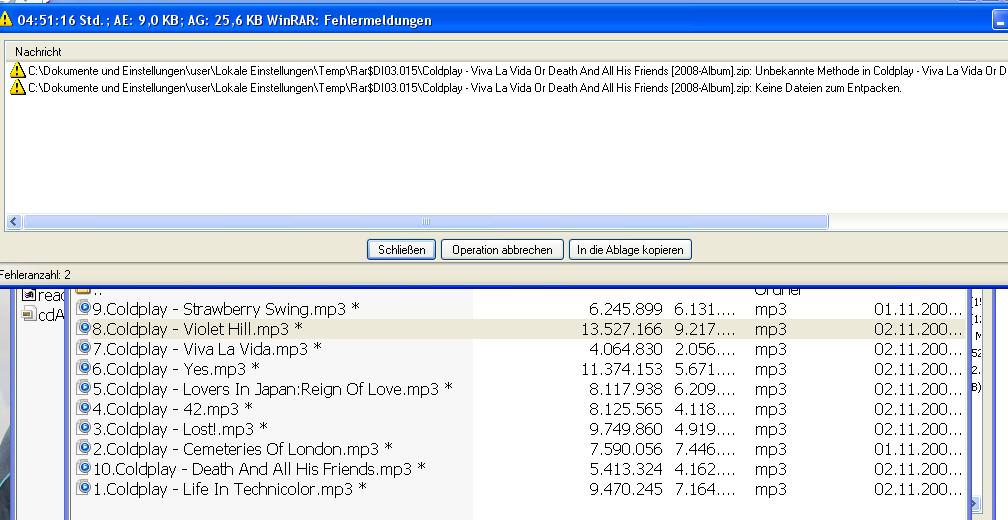Click Operation abbrechen button

coord(502,249)
